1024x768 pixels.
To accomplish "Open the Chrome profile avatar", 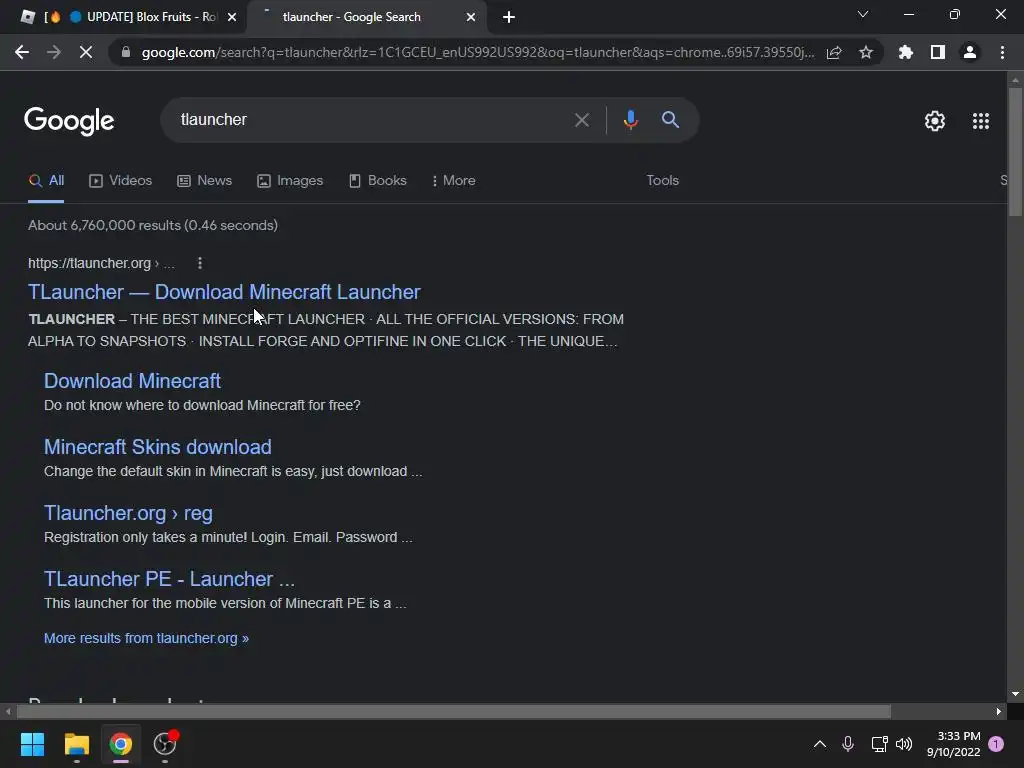I will click(970, 52).
